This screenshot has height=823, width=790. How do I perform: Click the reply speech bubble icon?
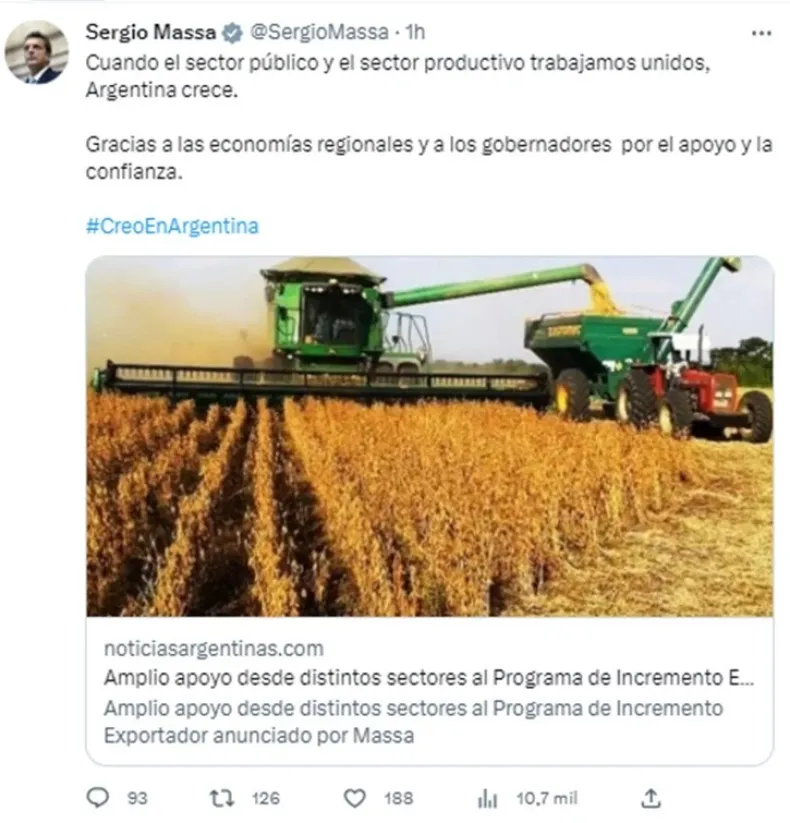click(98, 798)
